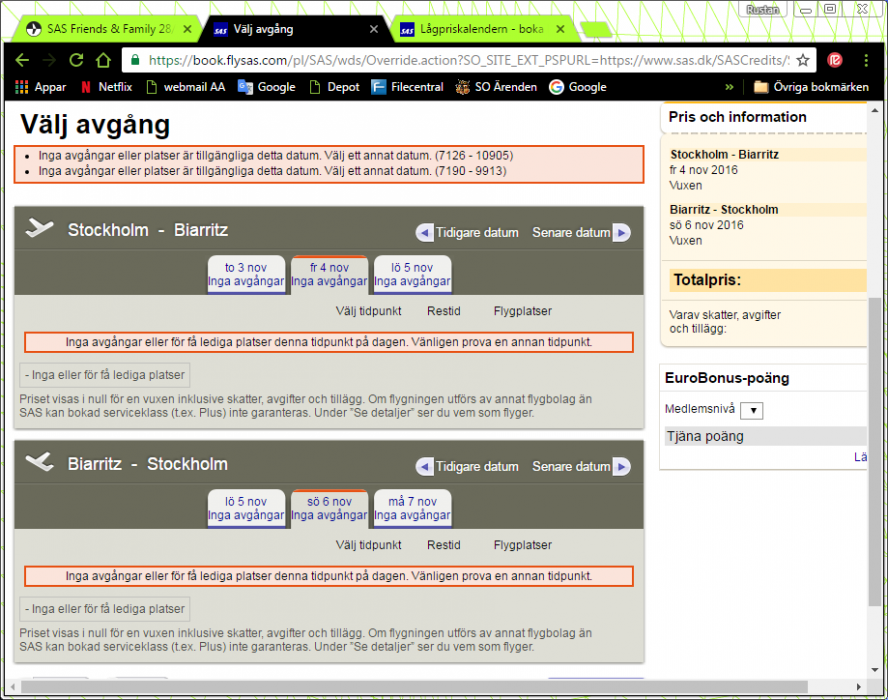Go back with browser back arrow
Image resolution: width=888 pixels, height=700 pixels.
click(x=22, y=60)
